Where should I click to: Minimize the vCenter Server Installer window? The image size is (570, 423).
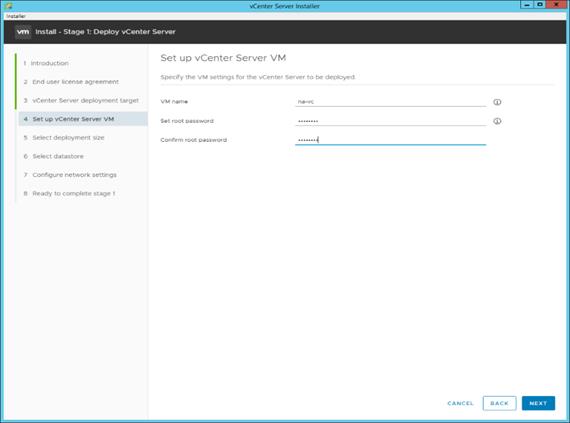click(x=527, y=5)
